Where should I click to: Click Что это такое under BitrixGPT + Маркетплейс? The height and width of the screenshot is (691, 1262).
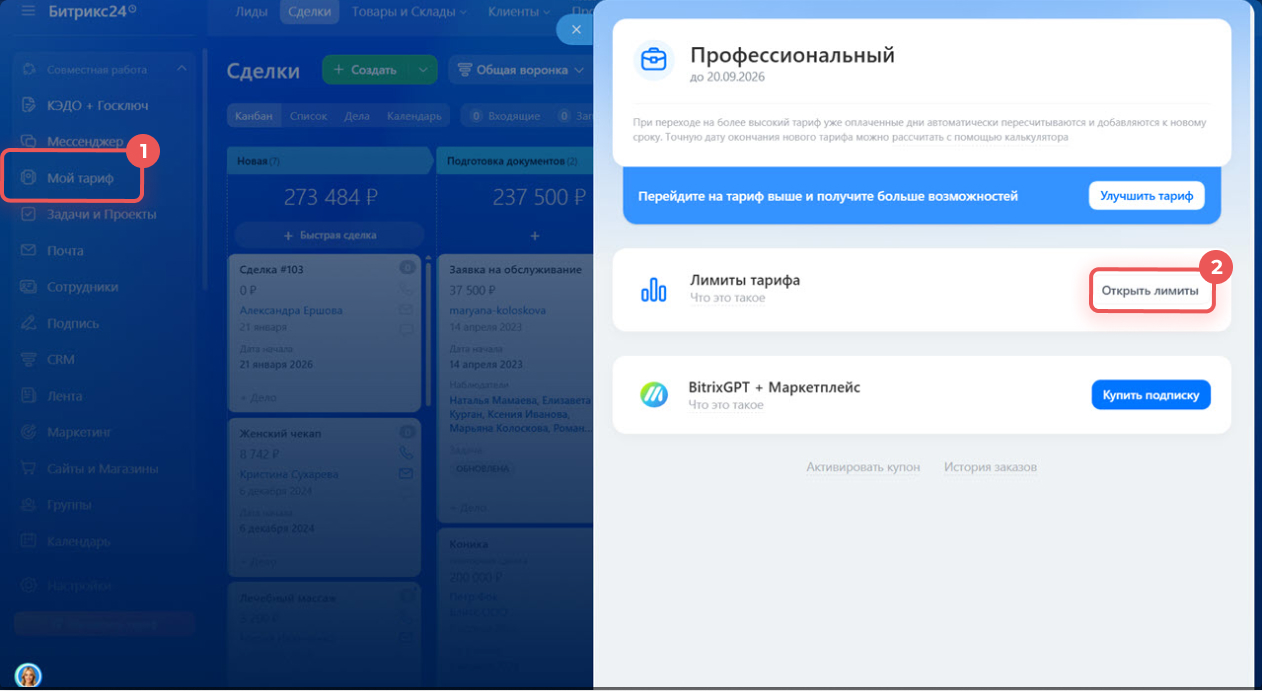[x=726, y=405]
